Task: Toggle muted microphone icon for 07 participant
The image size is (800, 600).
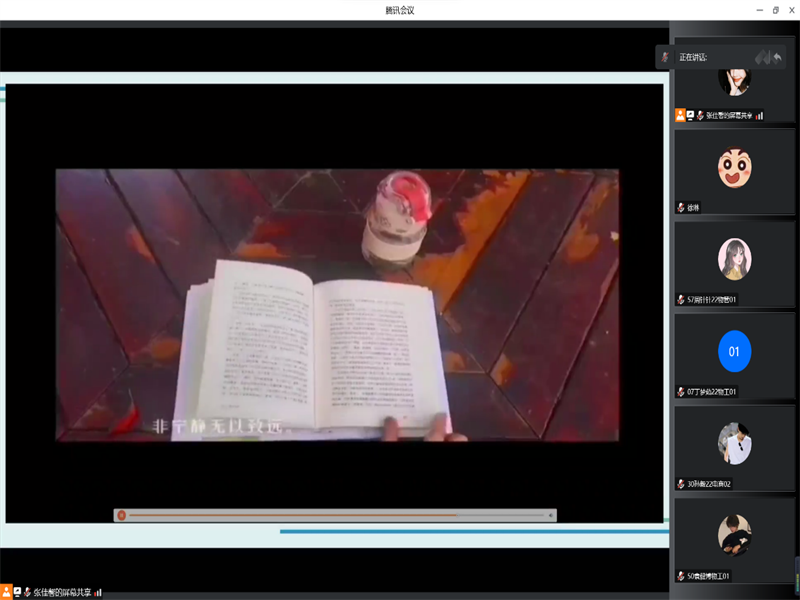Action: 680,392
